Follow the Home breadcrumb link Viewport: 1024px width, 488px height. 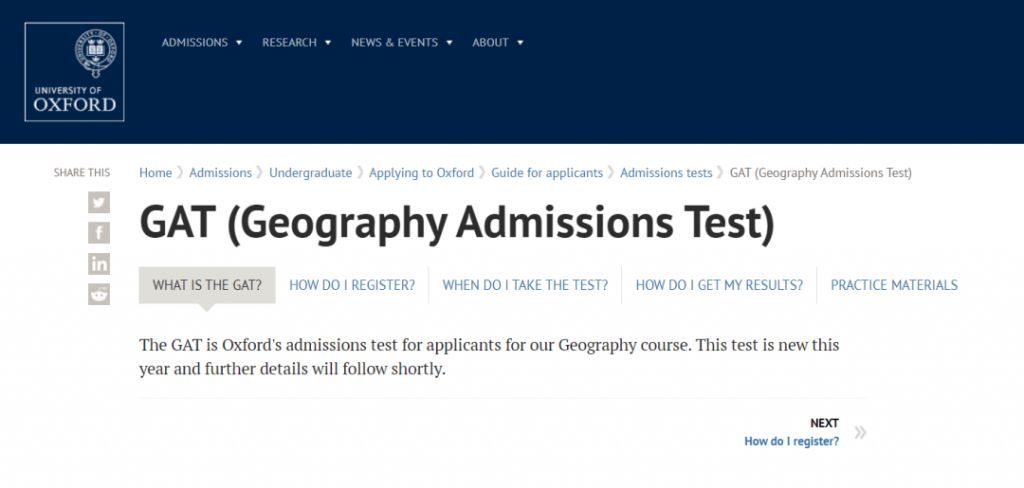155,173
